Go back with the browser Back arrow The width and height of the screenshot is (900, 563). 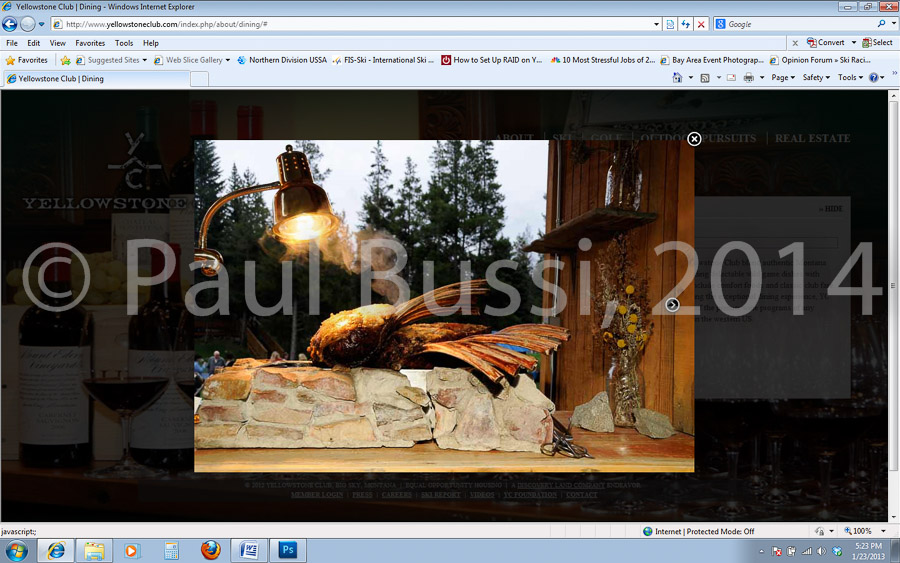pos(10,24)
